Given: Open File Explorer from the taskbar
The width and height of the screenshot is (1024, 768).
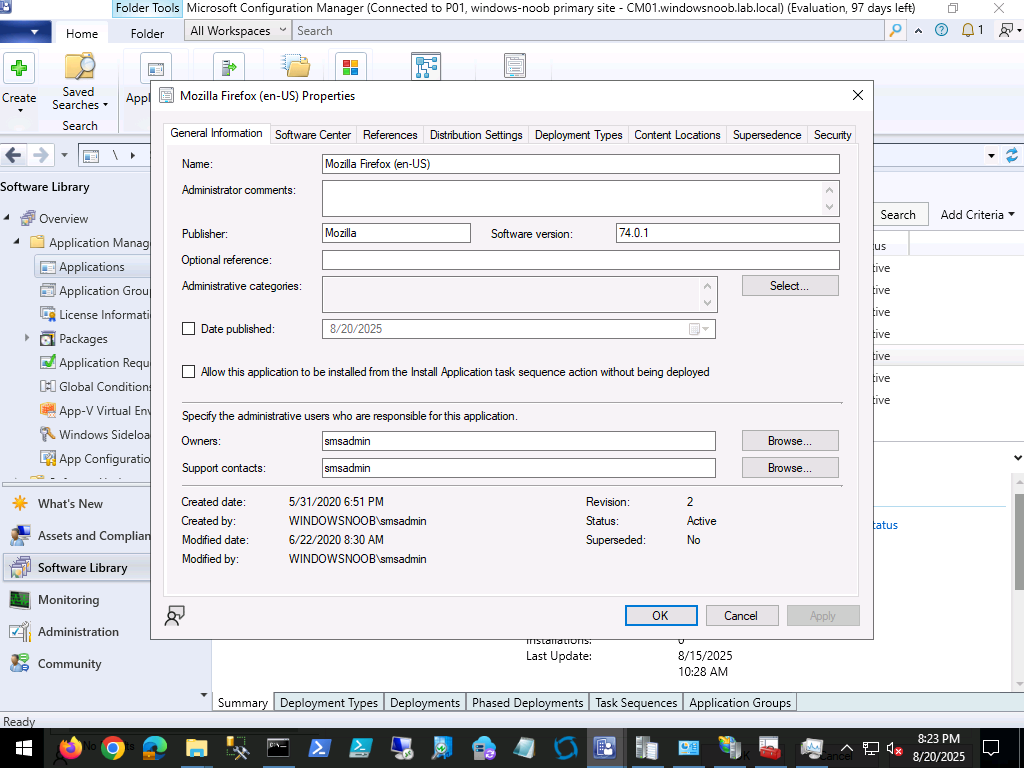Looking at the screenshot, I should [196, 748].
